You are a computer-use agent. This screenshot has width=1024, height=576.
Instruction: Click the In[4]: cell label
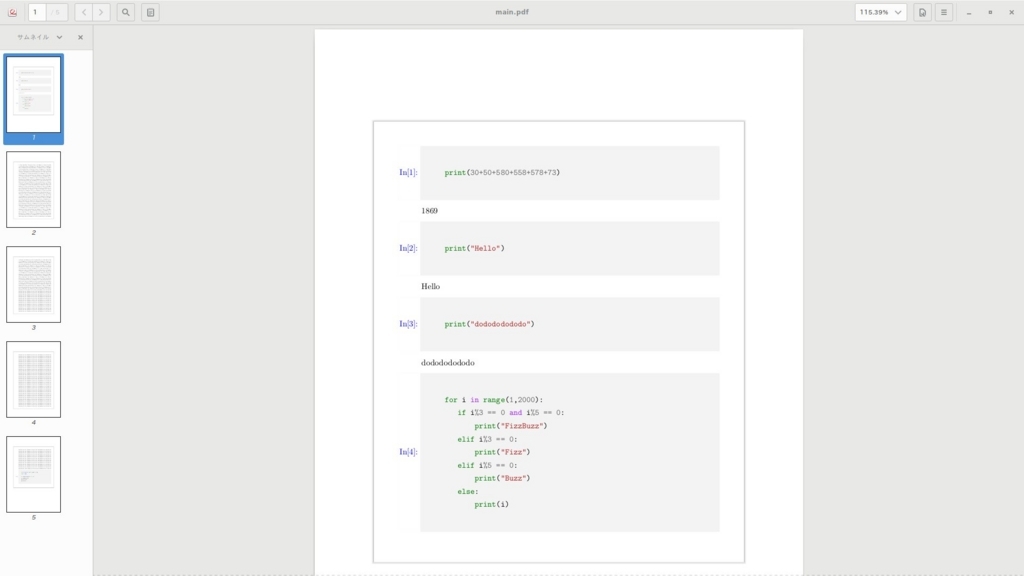[408, 452]
